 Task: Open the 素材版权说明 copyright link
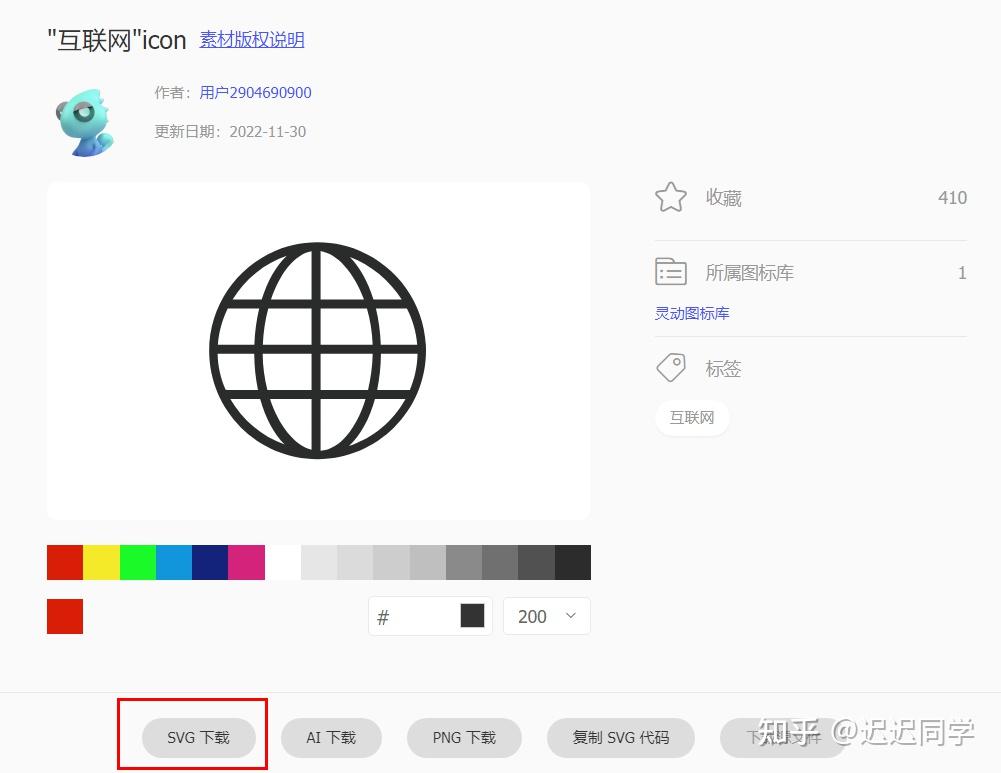pos(251,40)
